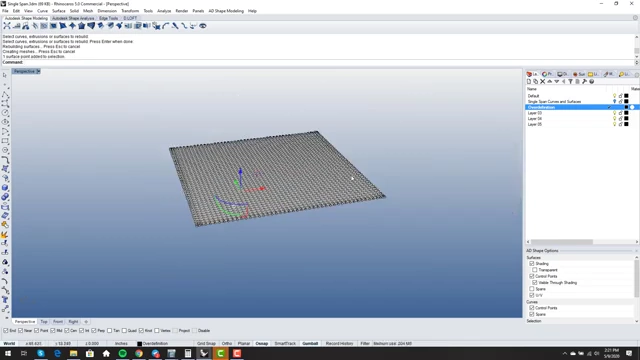Open the Perspective viewport title dropdown arrow
640x360 pixels.
click(x=38, y=71)
